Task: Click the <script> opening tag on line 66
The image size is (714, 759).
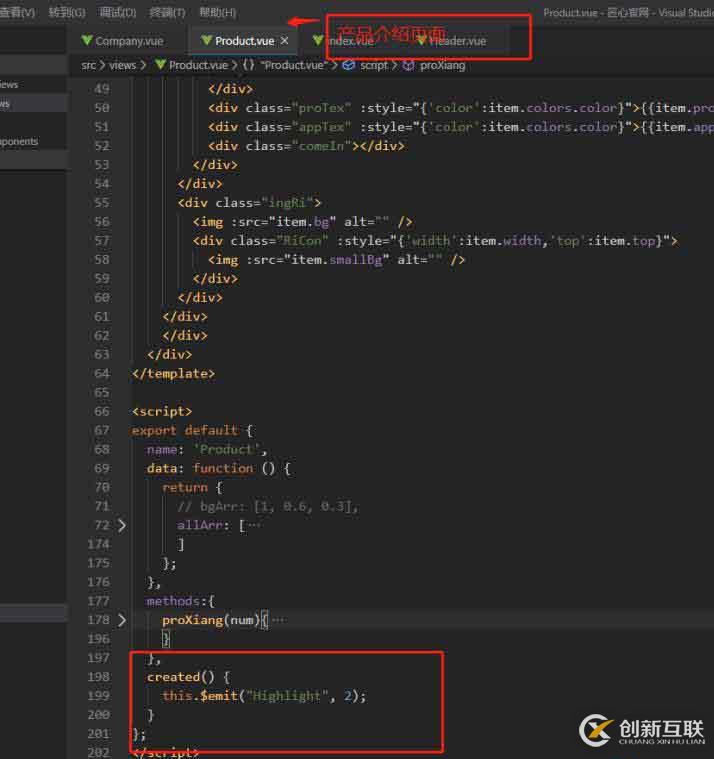Action: pyautogui.click(x=162, y=411)
